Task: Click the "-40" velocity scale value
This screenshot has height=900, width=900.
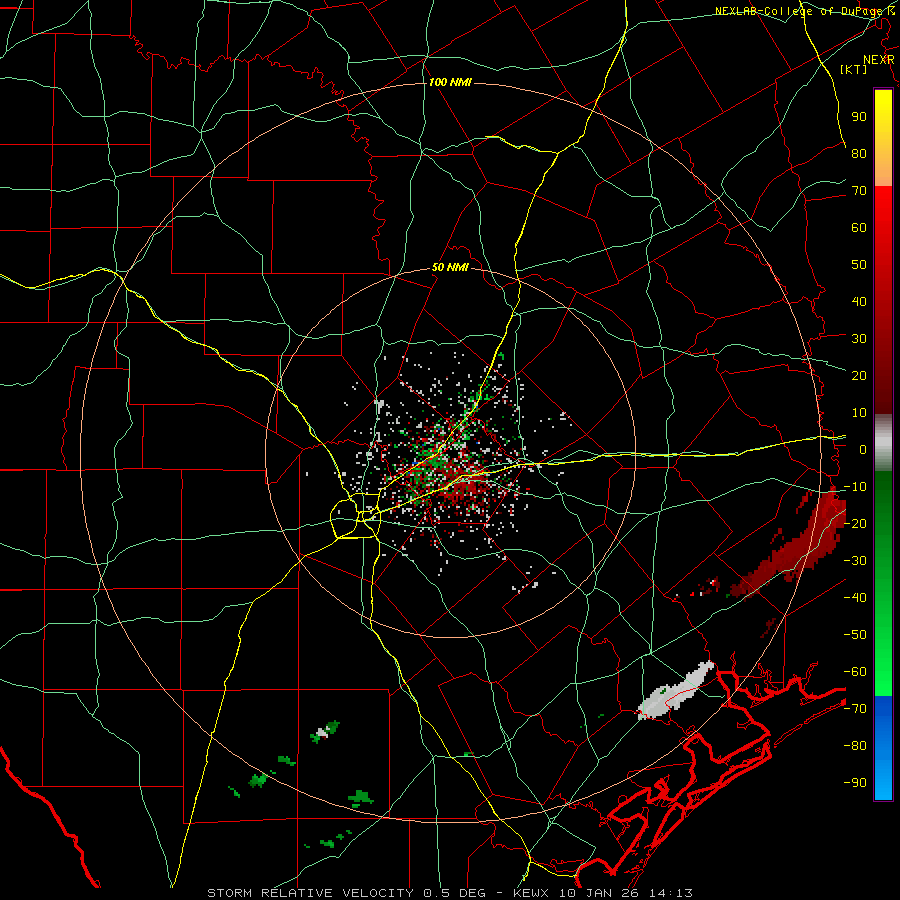Action: [x=855, y=598]
